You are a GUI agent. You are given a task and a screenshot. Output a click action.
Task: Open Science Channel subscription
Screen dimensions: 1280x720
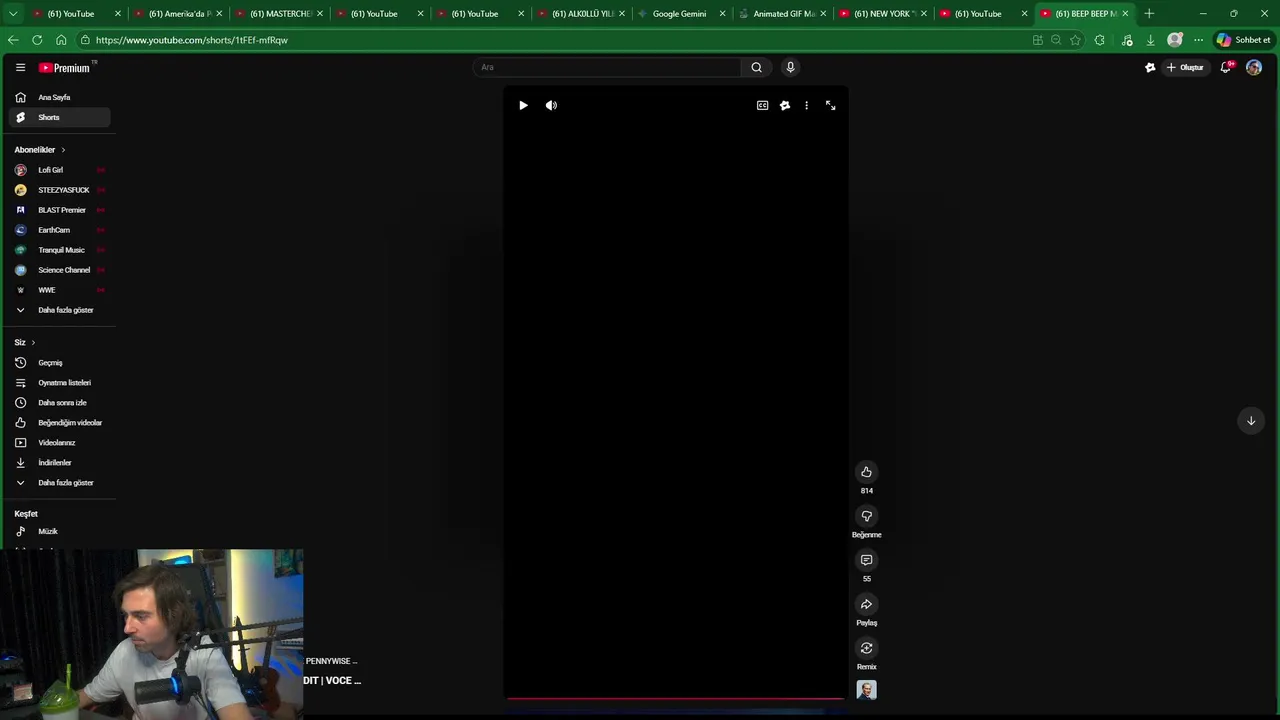60,270
